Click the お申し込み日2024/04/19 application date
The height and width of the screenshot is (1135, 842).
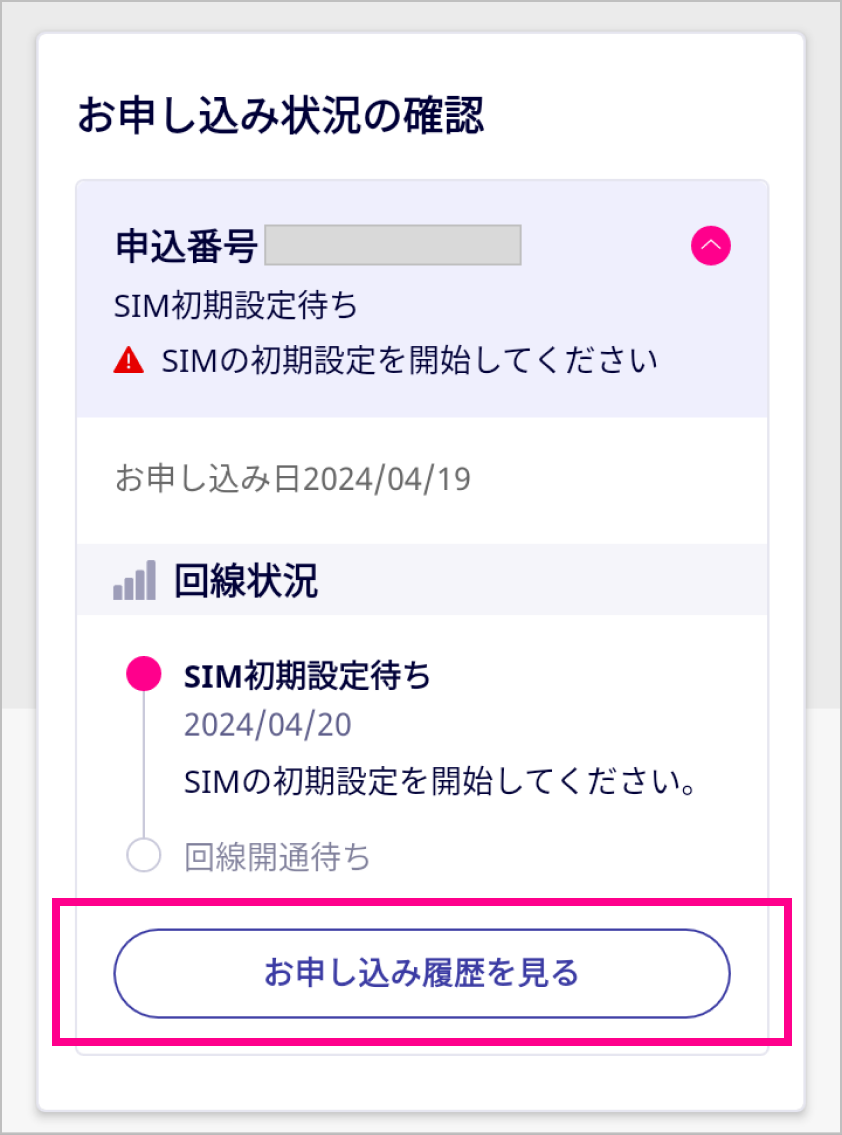[x=293, y=480]
